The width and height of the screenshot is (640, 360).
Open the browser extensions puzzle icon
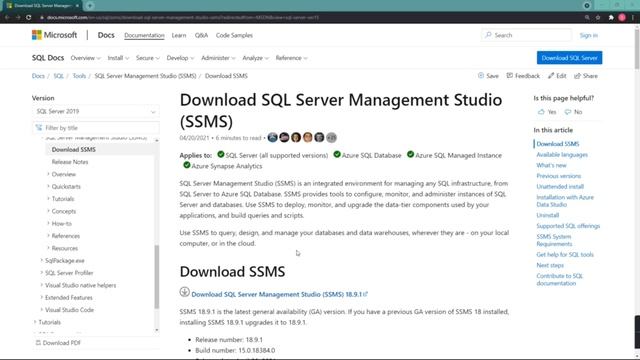(611, 18)
